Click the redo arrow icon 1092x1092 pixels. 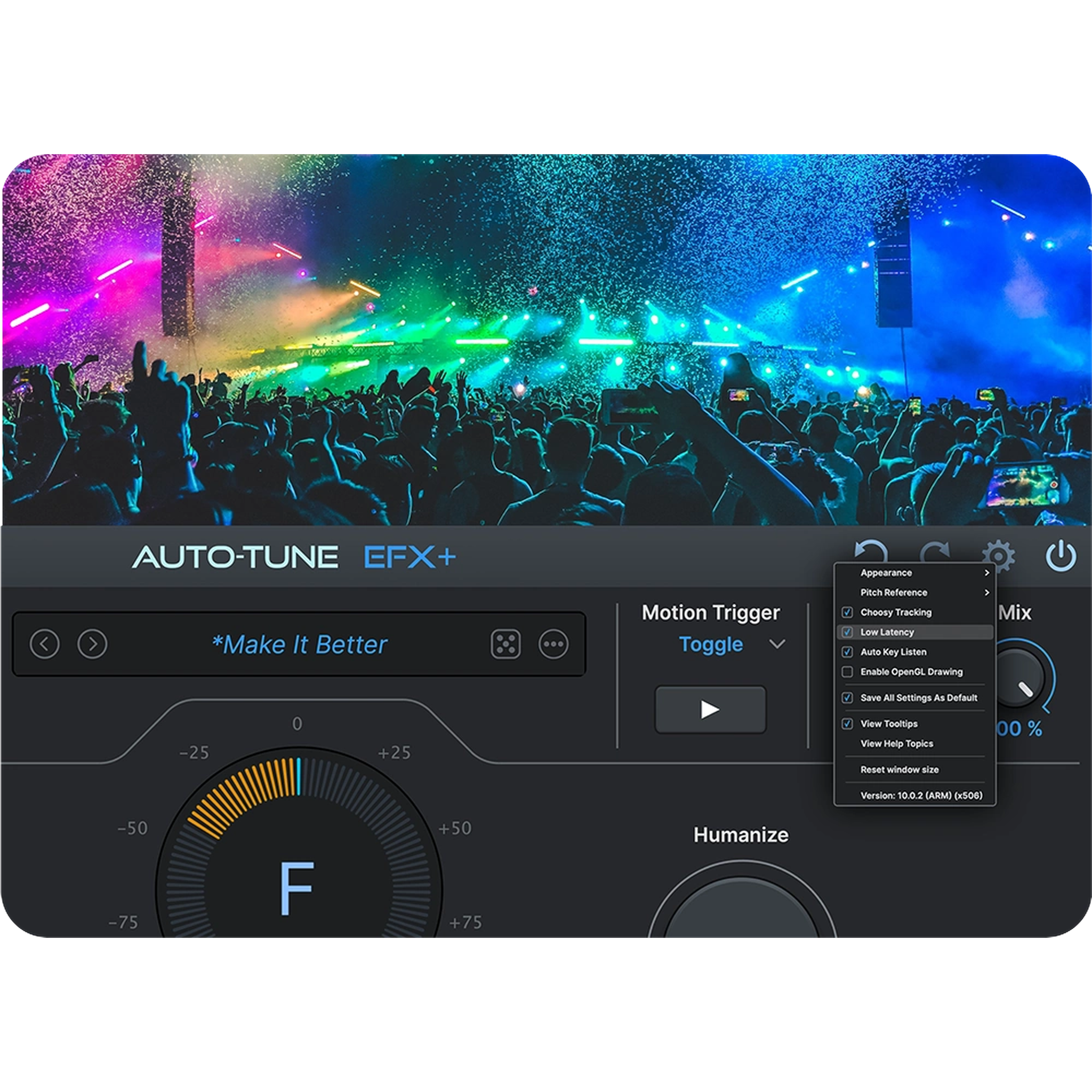coord(935,554)
